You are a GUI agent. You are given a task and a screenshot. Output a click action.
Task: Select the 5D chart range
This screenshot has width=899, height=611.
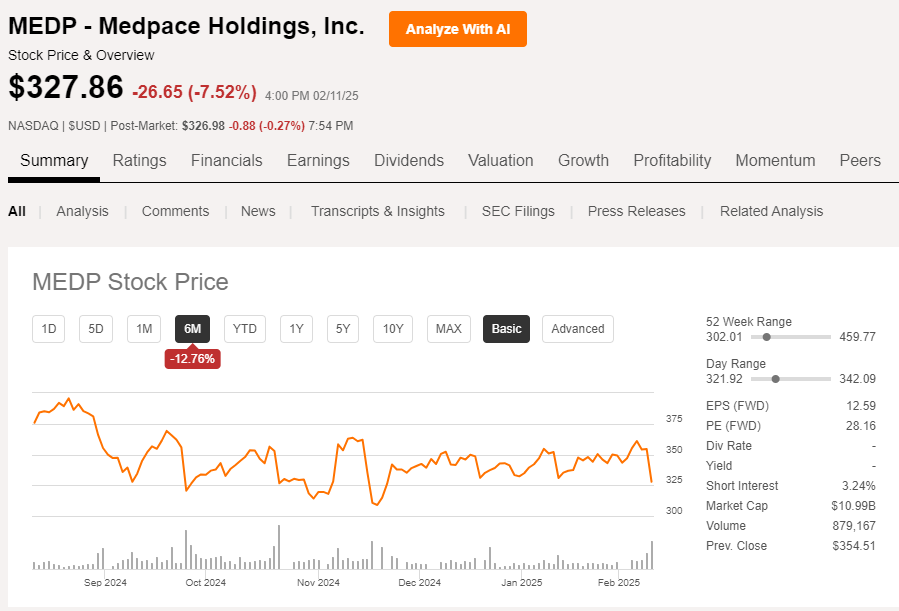(x=96, y=328)
